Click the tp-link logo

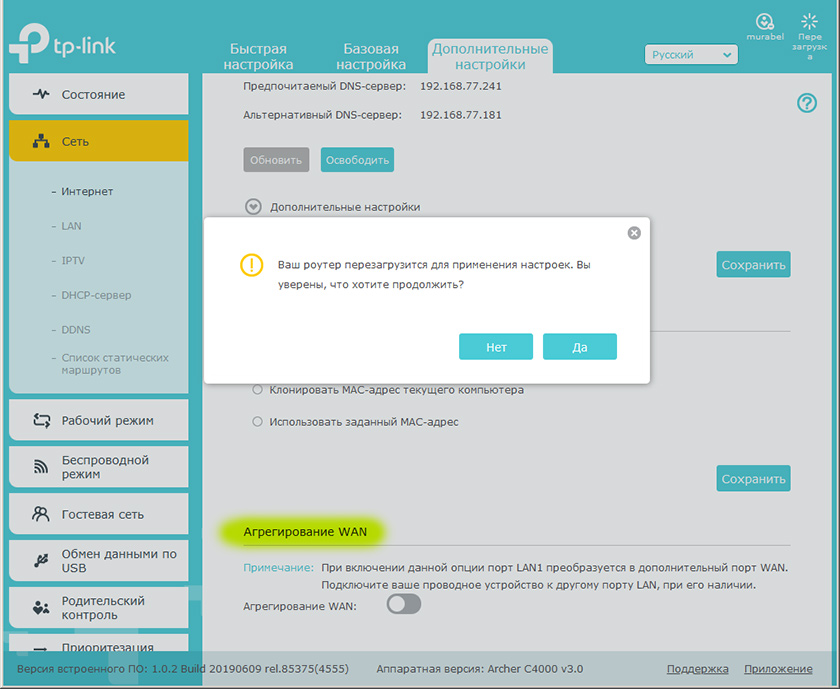63,44
